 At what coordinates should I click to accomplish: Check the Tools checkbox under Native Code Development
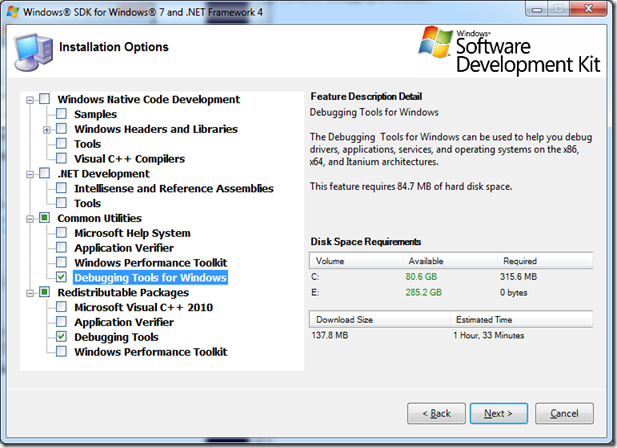coord(61,144)
